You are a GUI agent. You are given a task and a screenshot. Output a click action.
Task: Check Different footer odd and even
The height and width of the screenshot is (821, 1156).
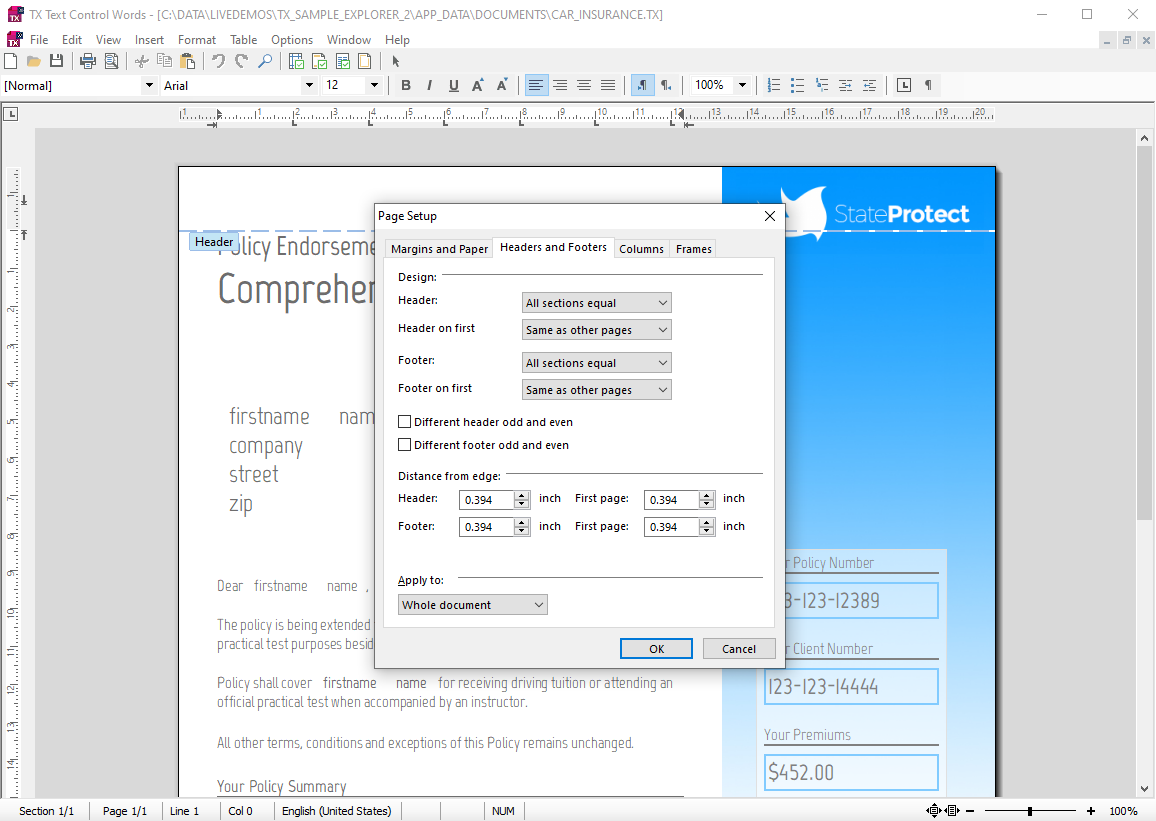(405, 446)
